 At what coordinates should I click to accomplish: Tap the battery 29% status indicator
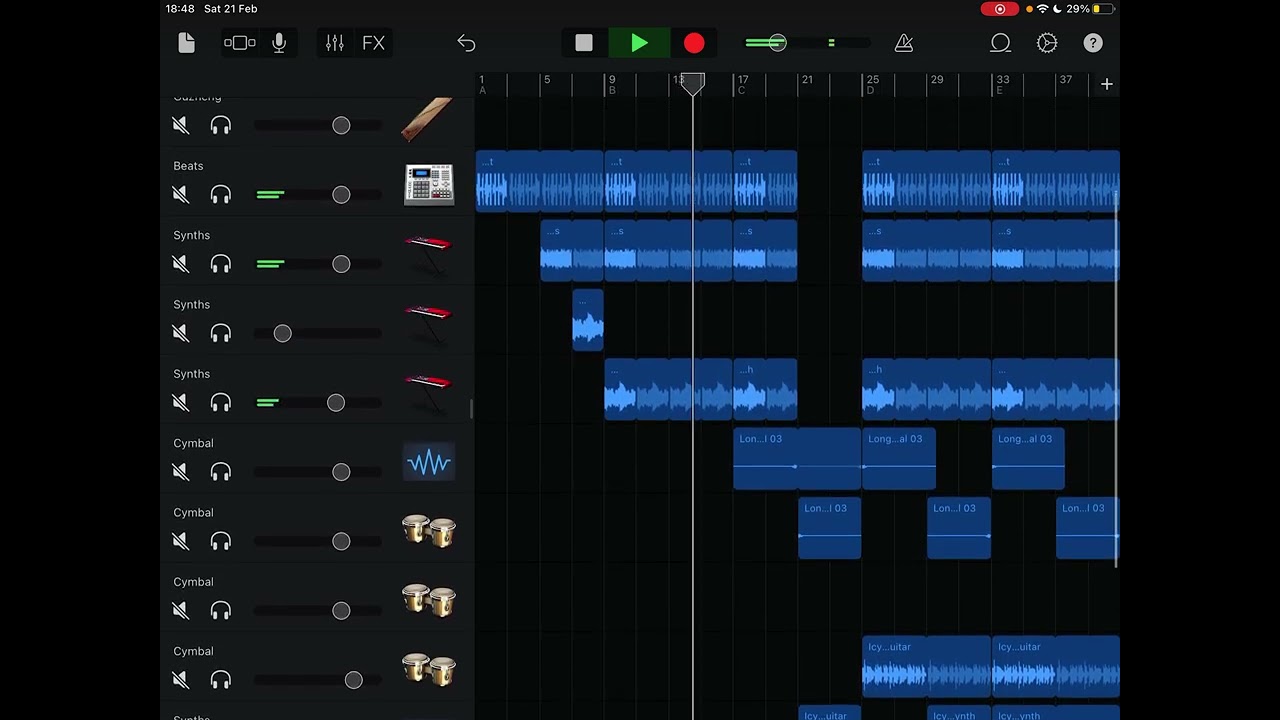(x=1090, y=9)
